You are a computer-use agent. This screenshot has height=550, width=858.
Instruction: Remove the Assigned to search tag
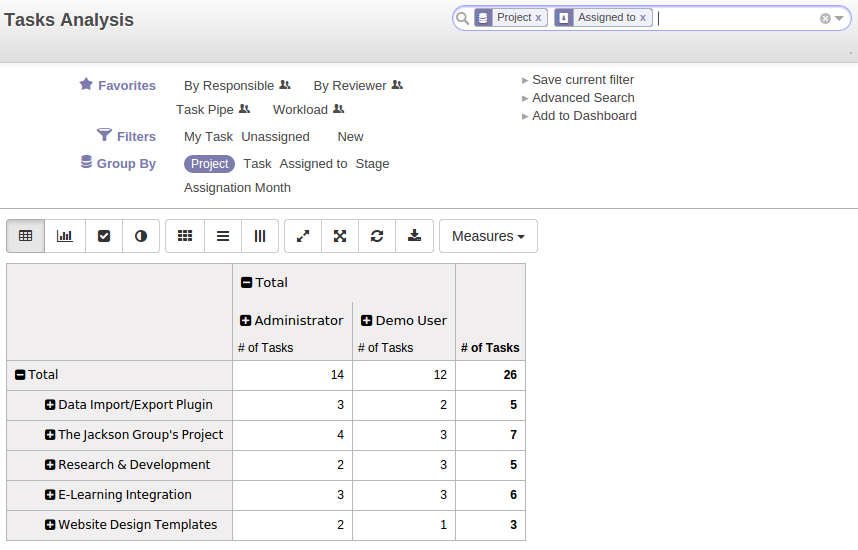point(642,18)
